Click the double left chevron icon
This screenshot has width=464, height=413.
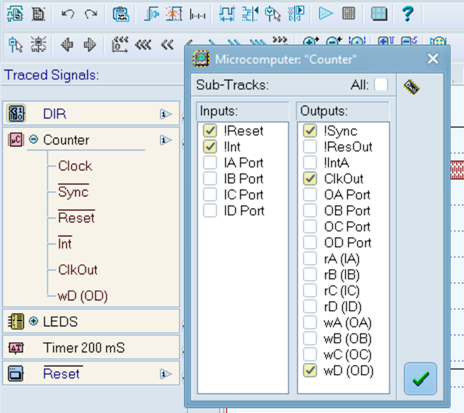[167, 45]
